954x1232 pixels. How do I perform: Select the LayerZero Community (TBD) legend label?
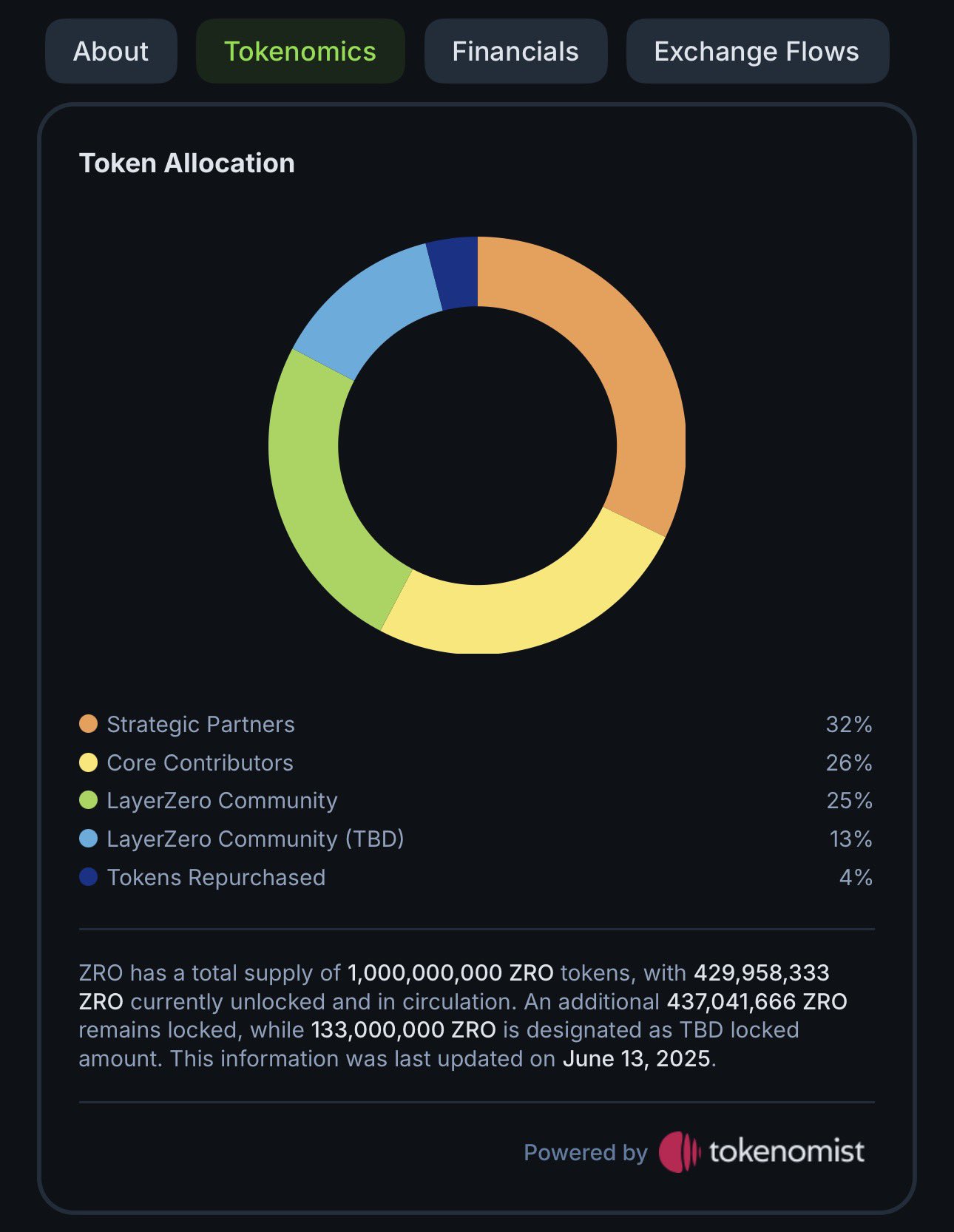click(255, 839)
